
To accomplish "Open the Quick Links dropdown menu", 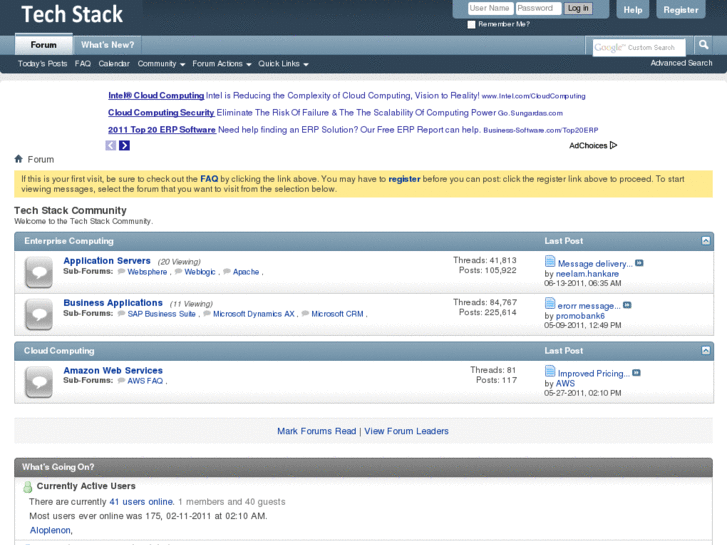I will [283, 64].
